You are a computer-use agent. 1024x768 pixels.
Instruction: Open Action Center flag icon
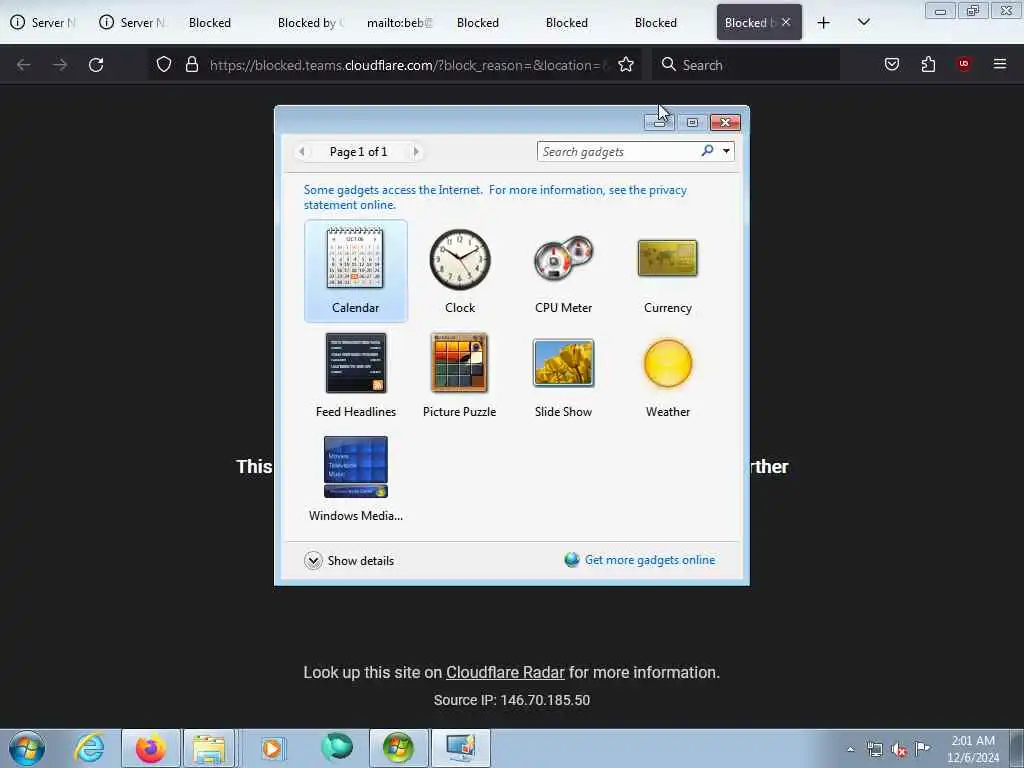(922, 749)
